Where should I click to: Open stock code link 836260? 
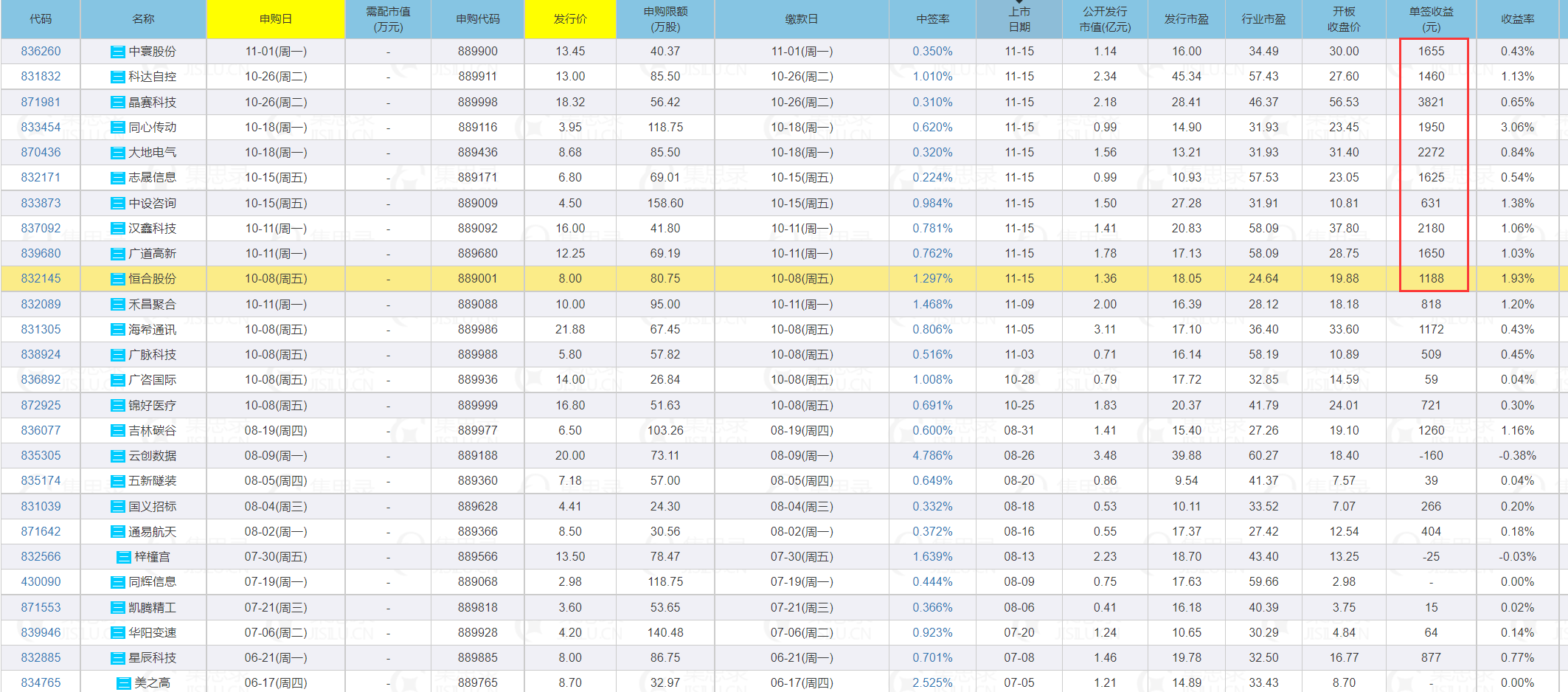coord(41,52)
